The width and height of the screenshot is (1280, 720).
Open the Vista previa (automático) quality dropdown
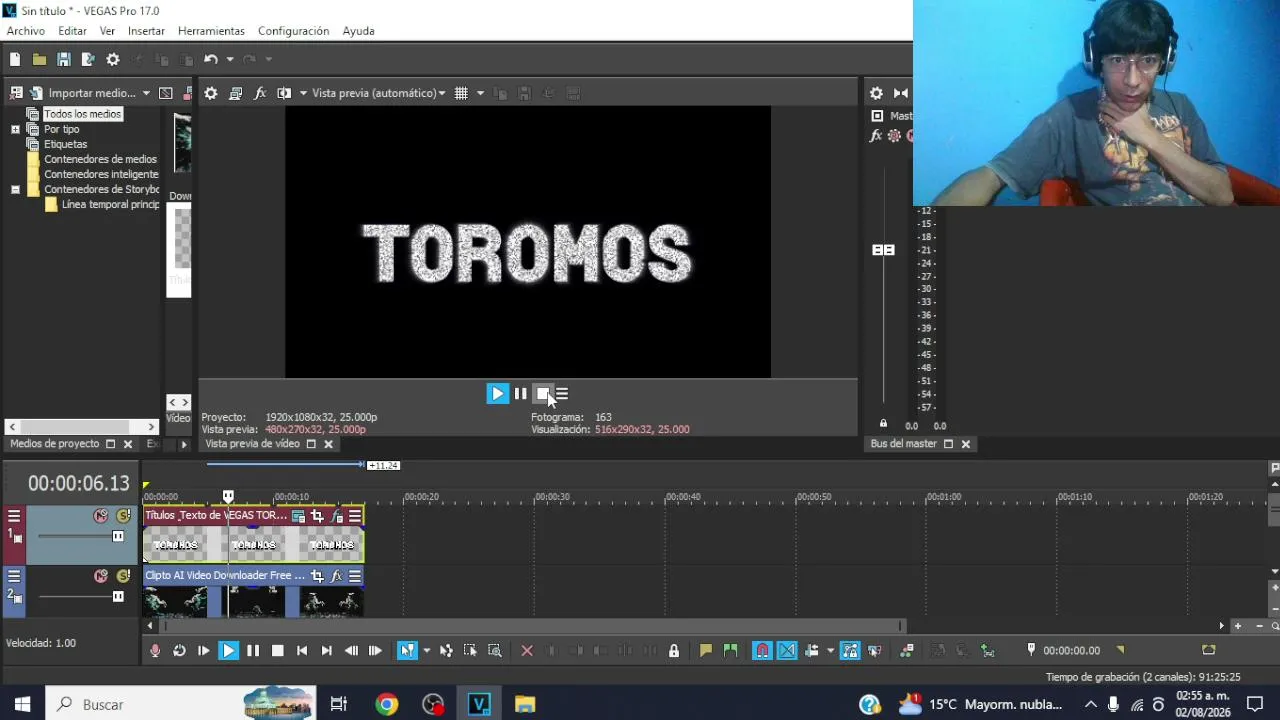pyautogui.click(x=379, y=93)
